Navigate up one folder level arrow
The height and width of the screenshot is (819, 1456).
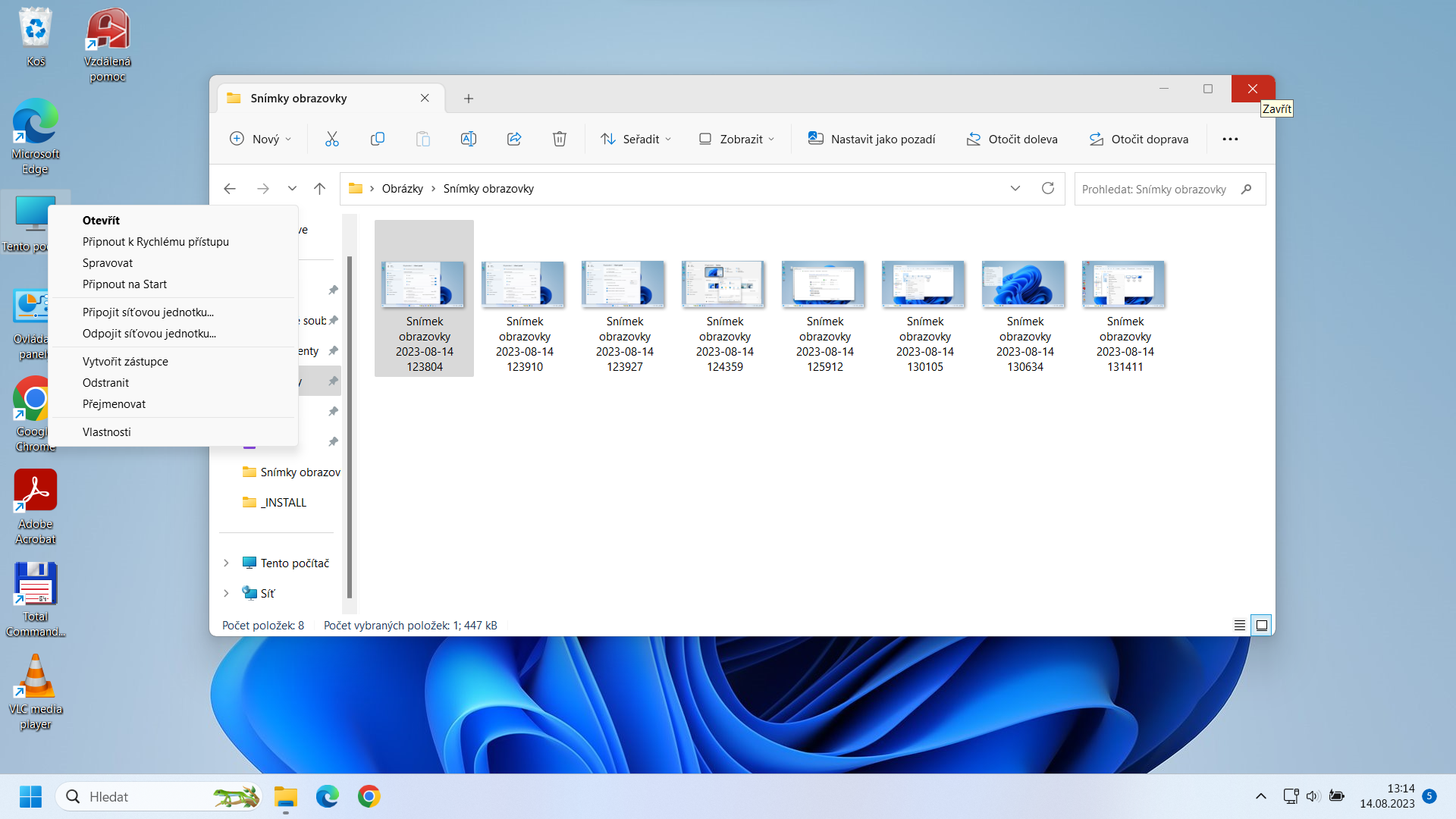[319, 189]
